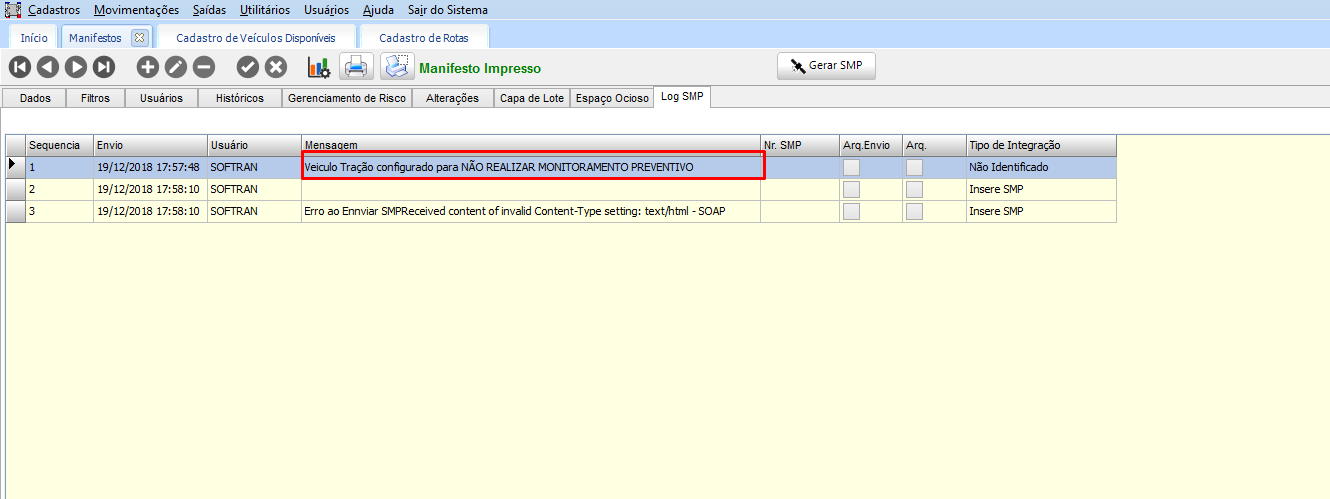
Task: Click 'Insere SMP' cell in sequence 2 row
Action: click(1041, 189)
